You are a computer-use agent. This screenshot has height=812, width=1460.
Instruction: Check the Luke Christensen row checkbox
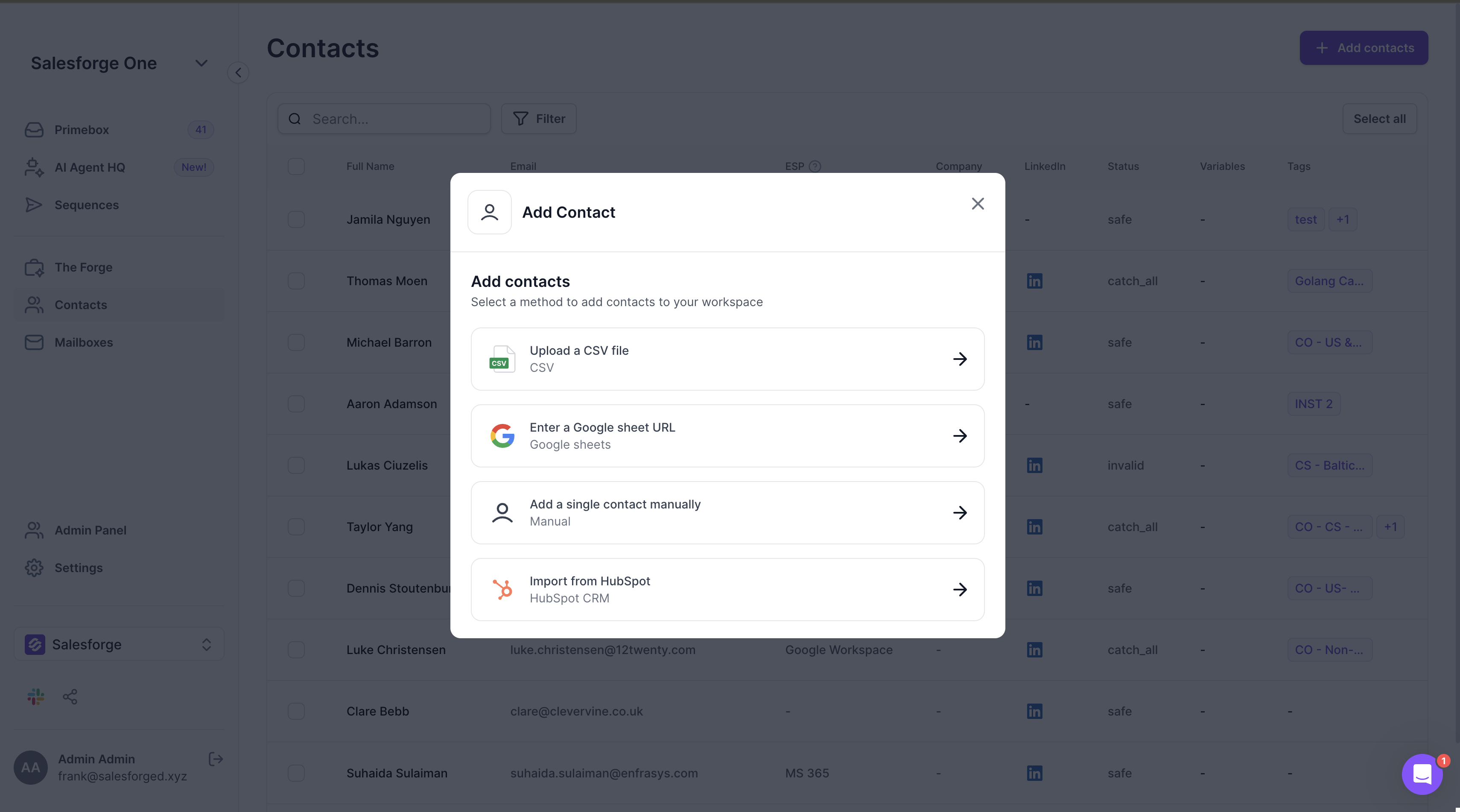click(x=296, y=649)
